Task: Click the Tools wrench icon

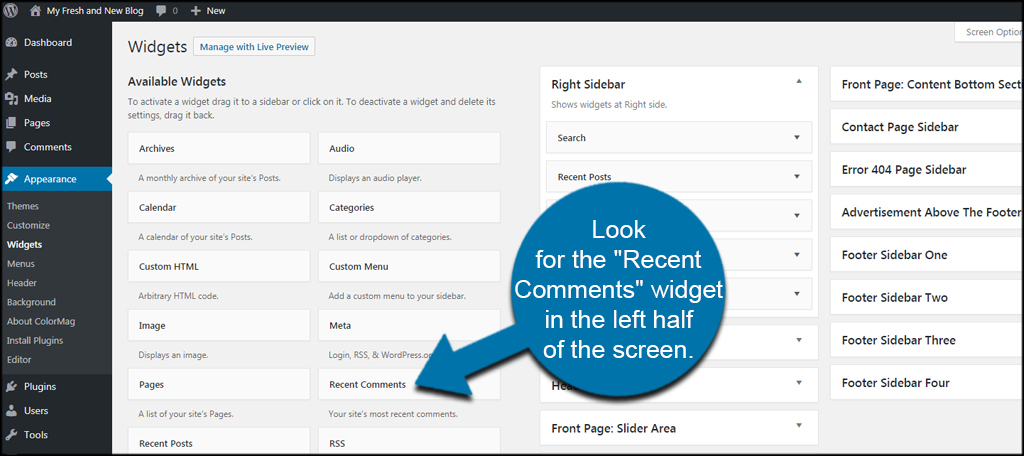Action: click(11, 435)
